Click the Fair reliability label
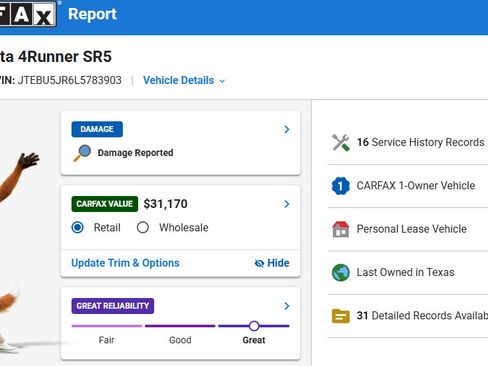 pyautogui.click(x=107, y=340)
